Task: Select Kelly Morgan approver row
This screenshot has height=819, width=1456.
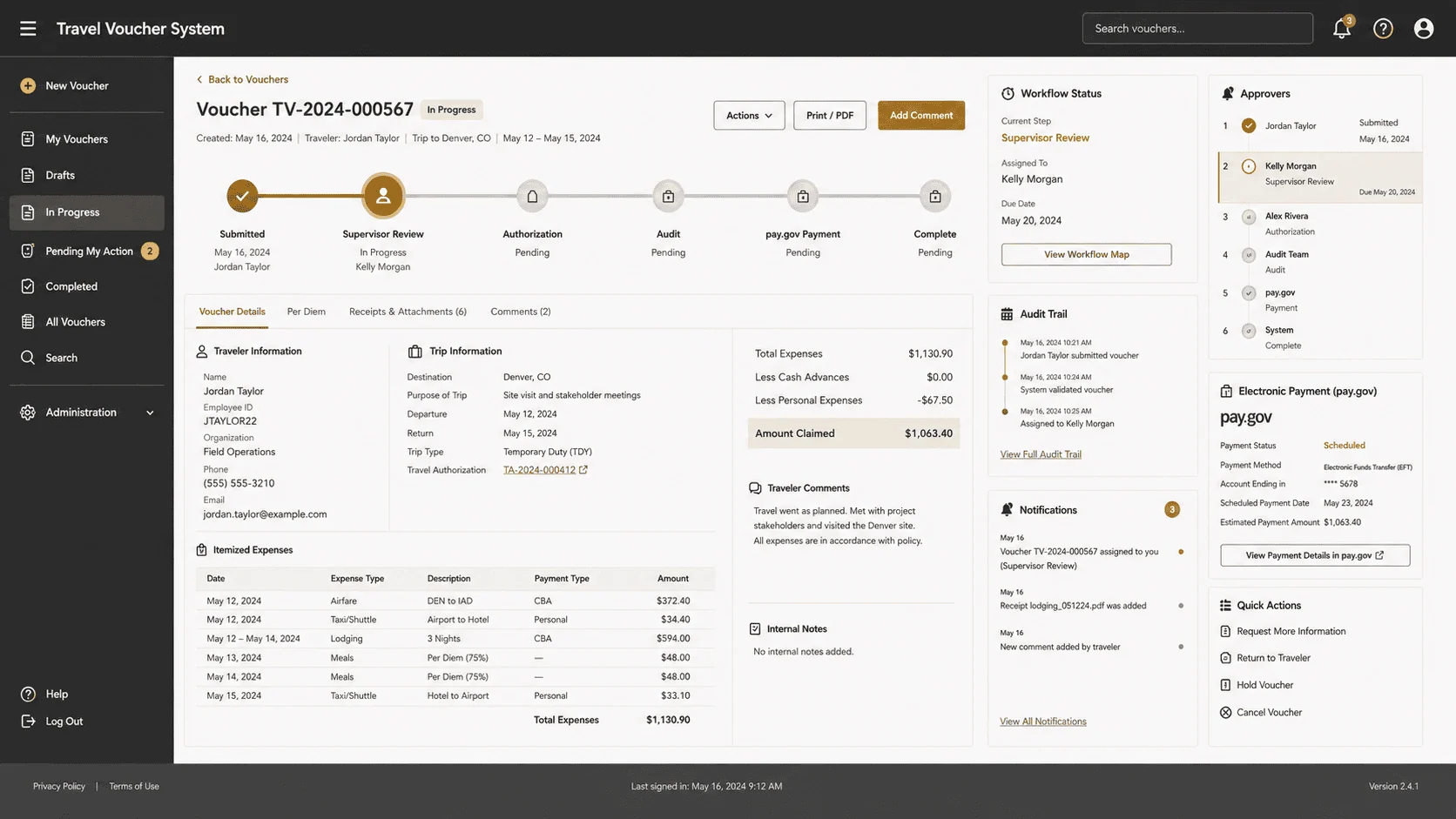Action: pos(1320,178)
